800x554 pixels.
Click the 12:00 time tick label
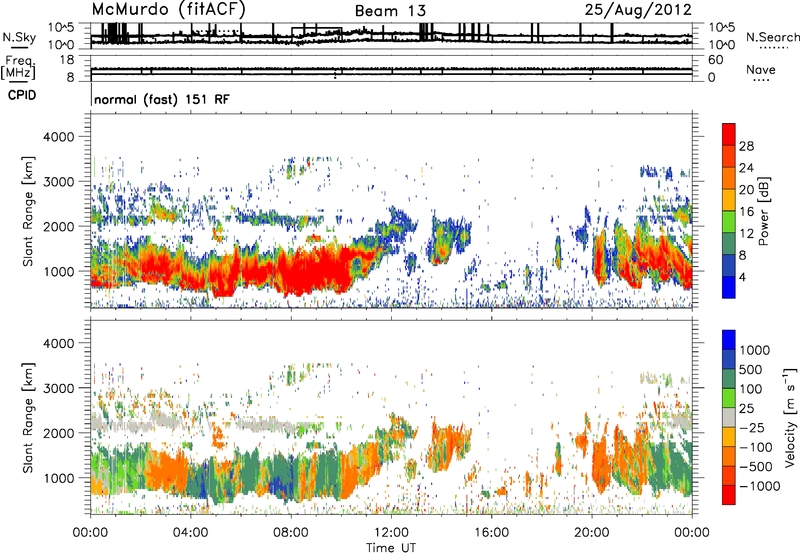click(x=391, y=533)
